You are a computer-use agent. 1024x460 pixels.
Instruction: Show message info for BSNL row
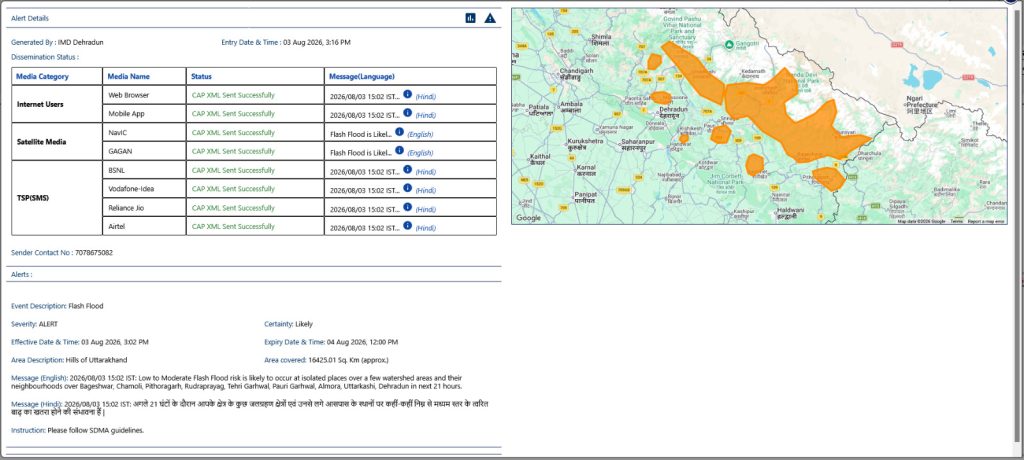click(x=408, y=170)
